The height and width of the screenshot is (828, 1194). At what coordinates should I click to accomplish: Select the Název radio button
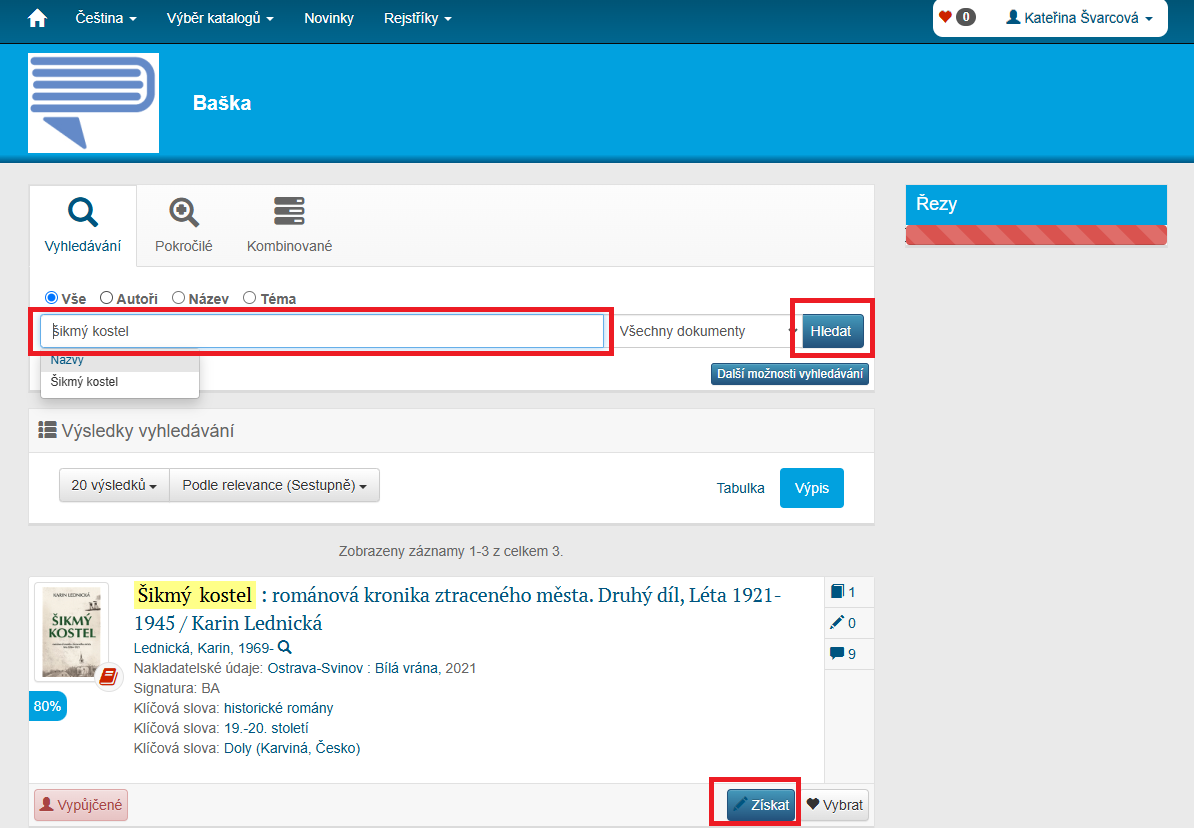178,298
